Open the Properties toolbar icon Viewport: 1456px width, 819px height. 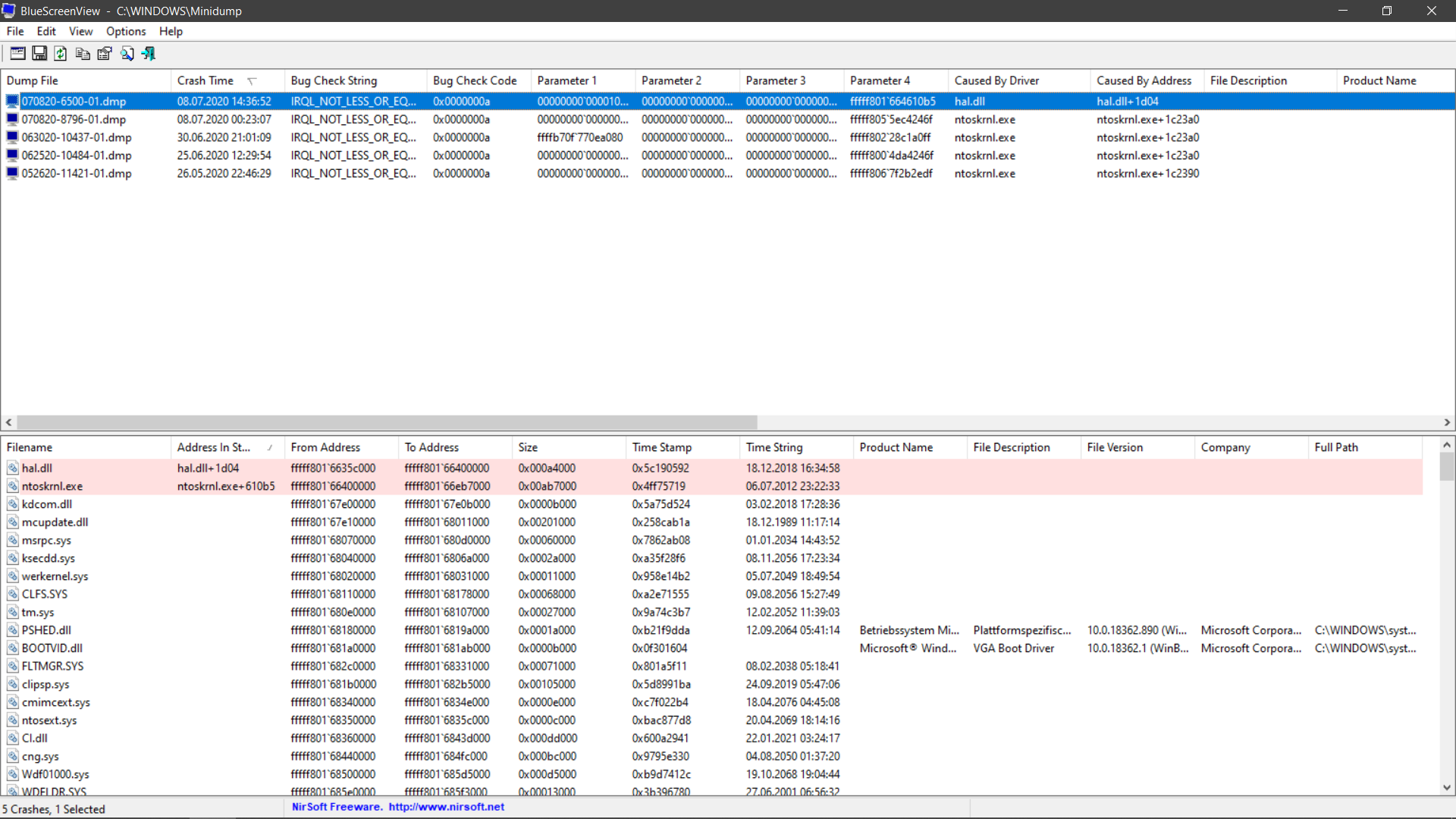(105, 54)
